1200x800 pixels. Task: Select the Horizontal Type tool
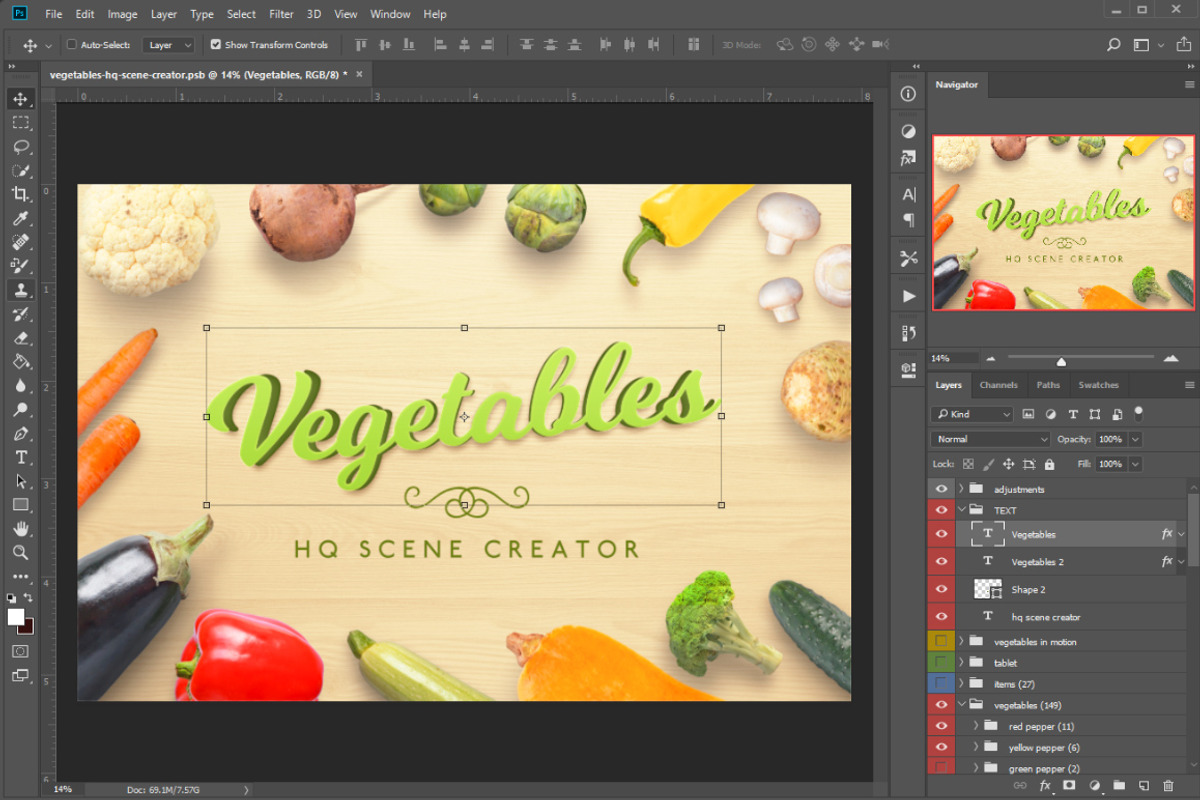[x=20, y=457]
